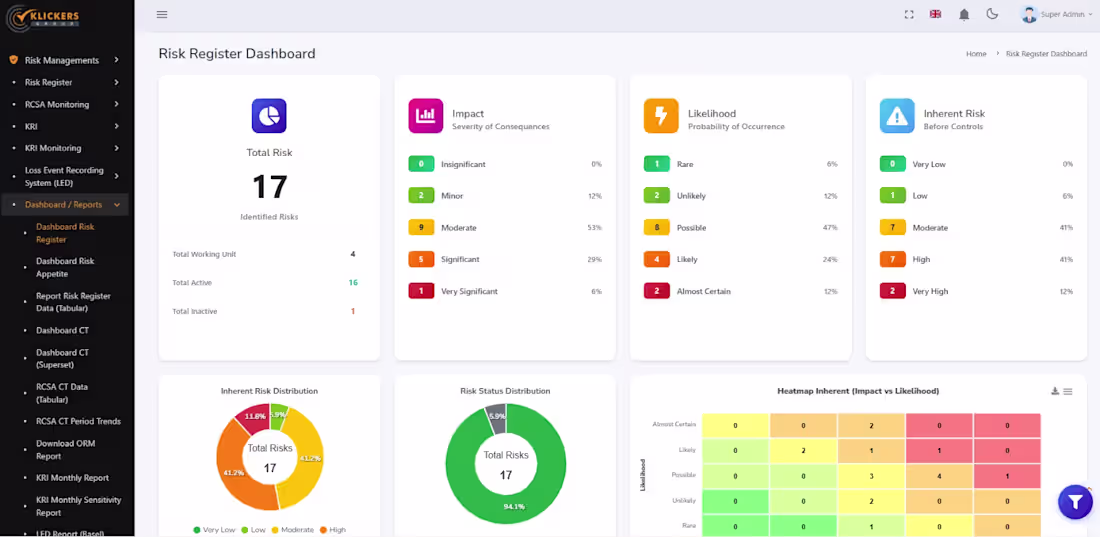
Task: Toggle Moderate legend in Inherent Risk chart
Action: 293,529
